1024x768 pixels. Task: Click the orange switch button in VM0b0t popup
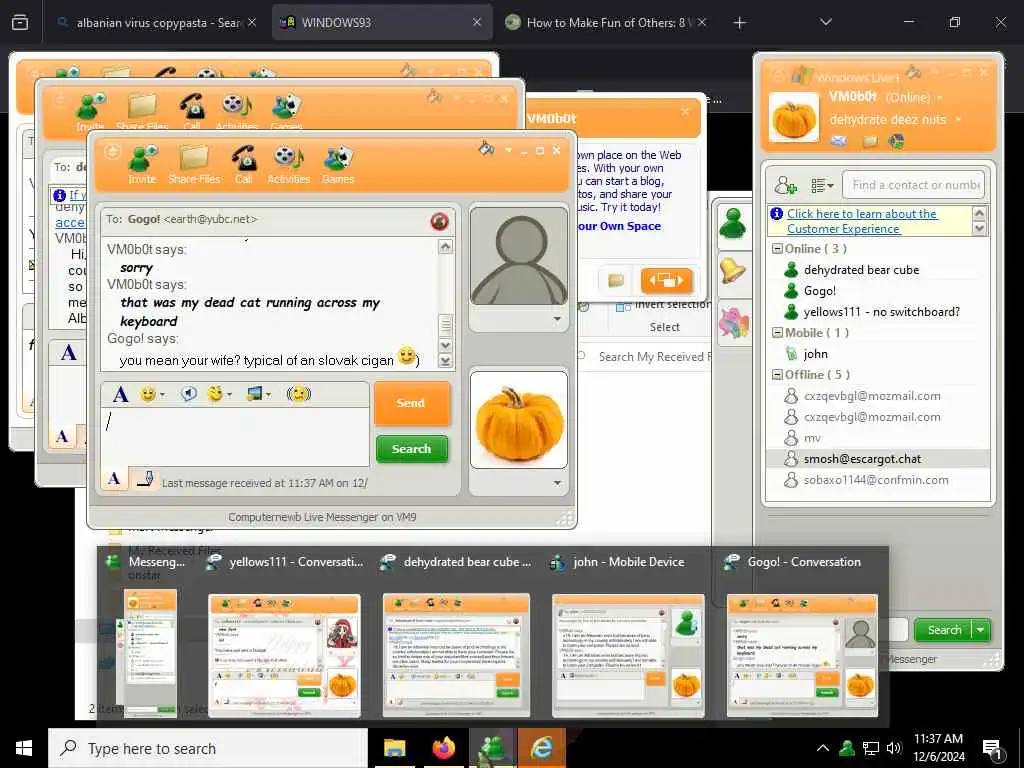[666, 281]
